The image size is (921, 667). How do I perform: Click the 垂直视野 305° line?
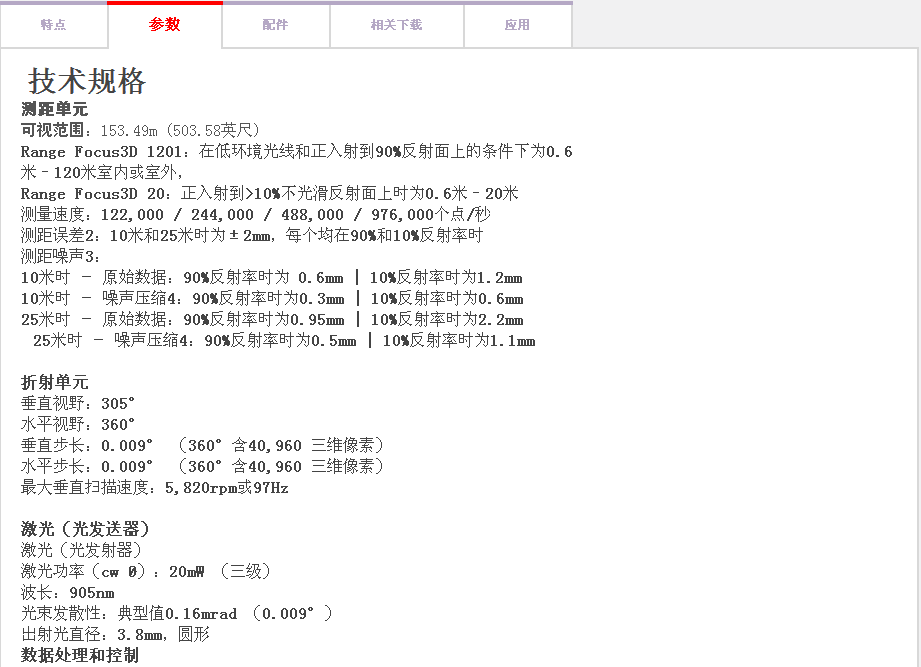[x=77, y=403]
